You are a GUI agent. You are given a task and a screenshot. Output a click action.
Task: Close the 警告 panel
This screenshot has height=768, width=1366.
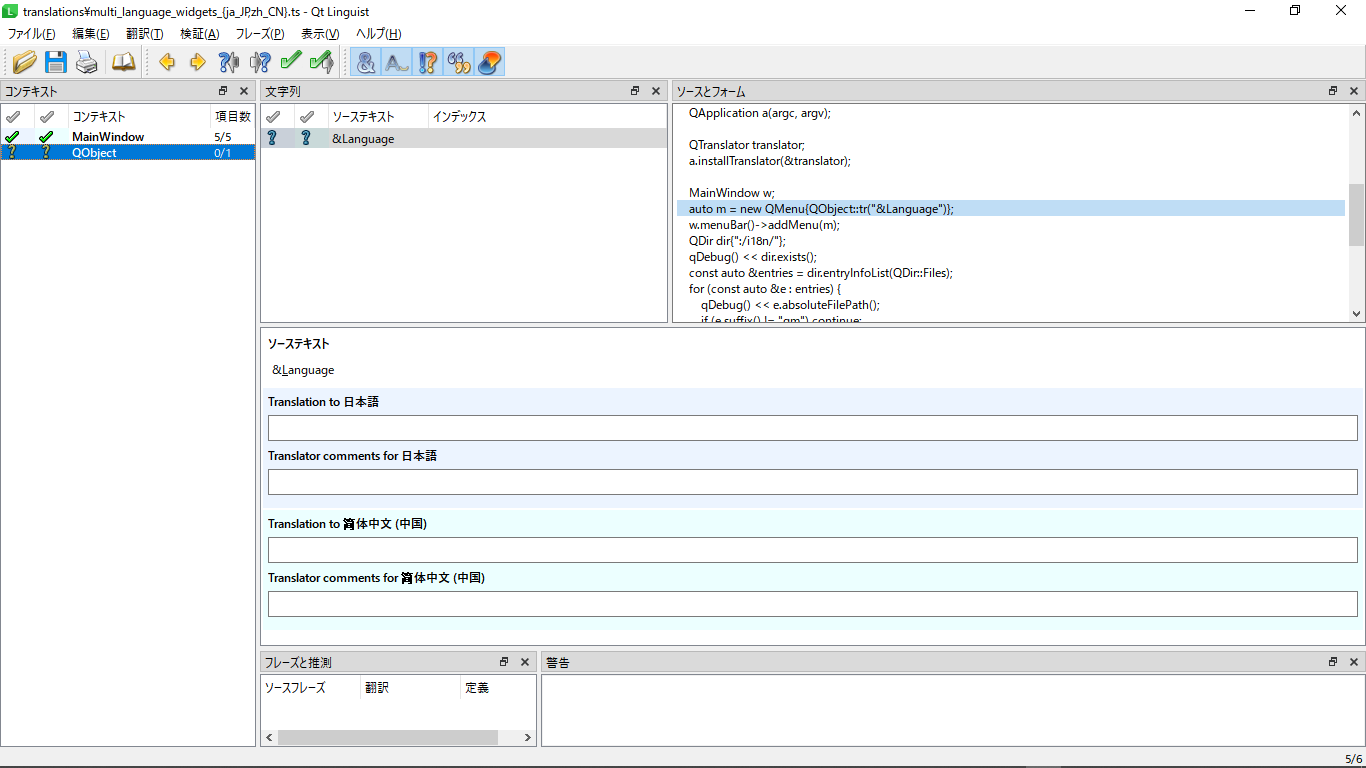point(1354,662)
